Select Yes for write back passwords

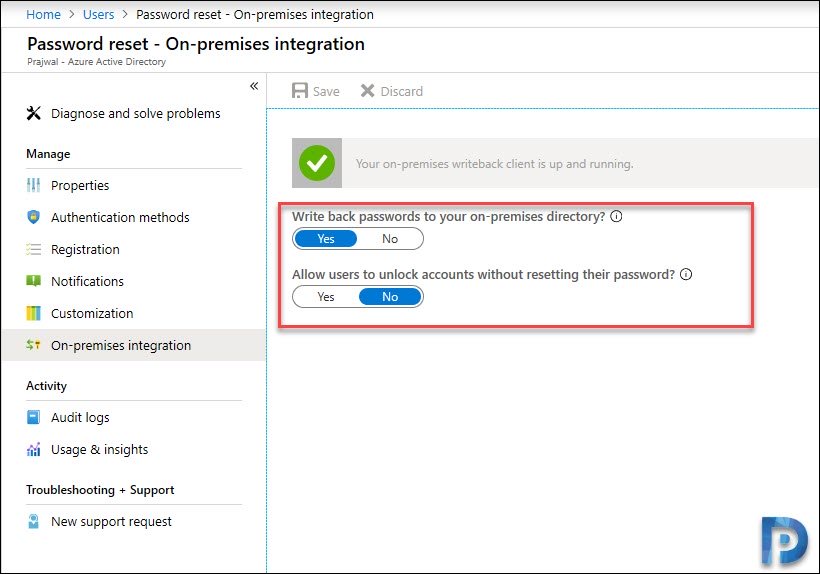pyautogui.click(x=326, y=239)
